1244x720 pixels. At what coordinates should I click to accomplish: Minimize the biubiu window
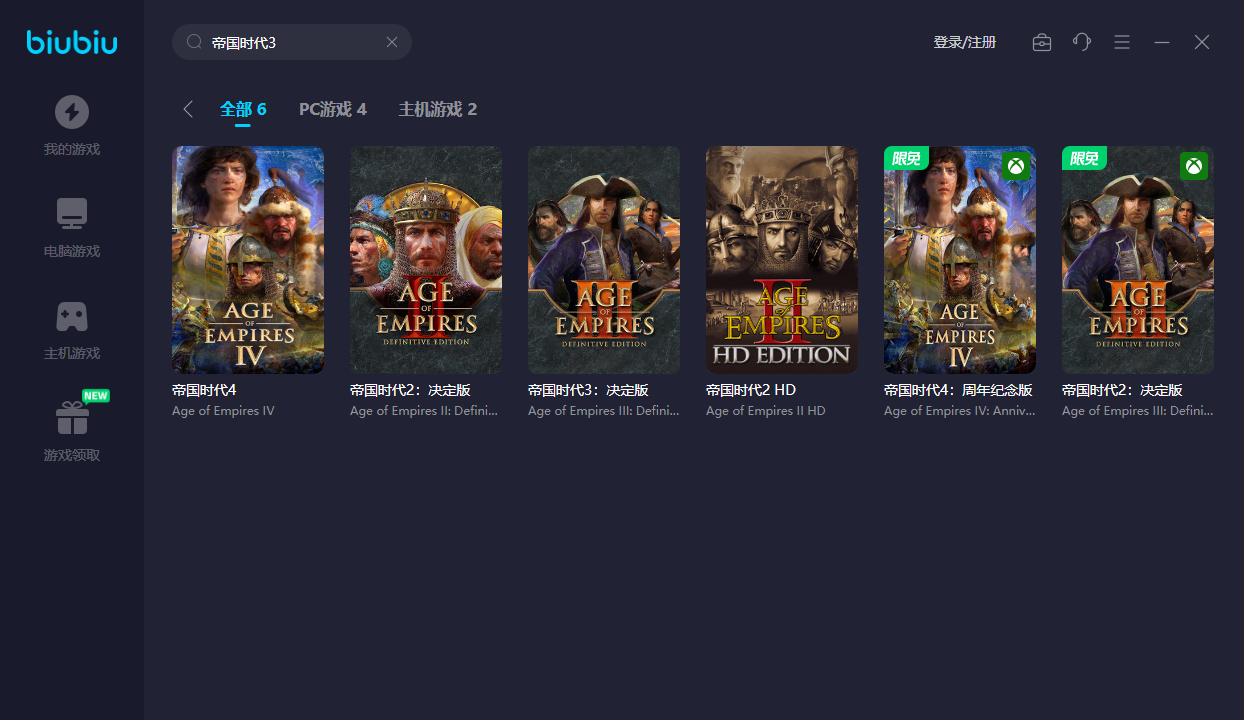[1162, 42]
